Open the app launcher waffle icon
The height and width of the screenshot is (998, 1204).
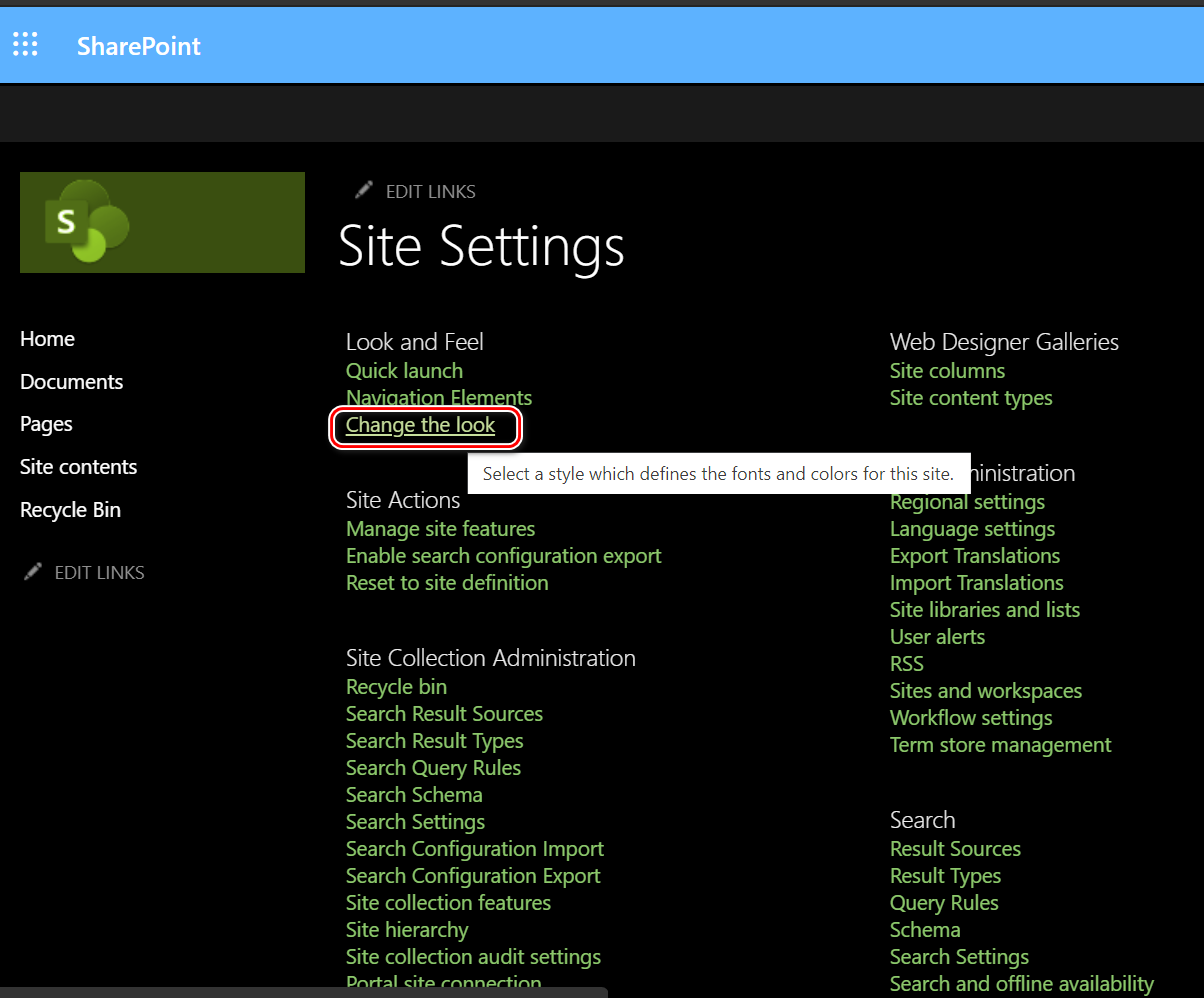25,45
